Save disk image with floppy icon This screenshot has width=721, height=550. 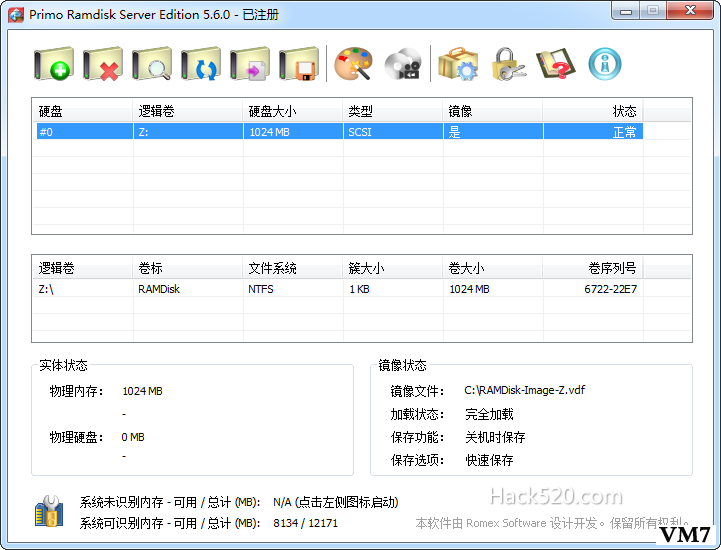click(x=299, y=64)
